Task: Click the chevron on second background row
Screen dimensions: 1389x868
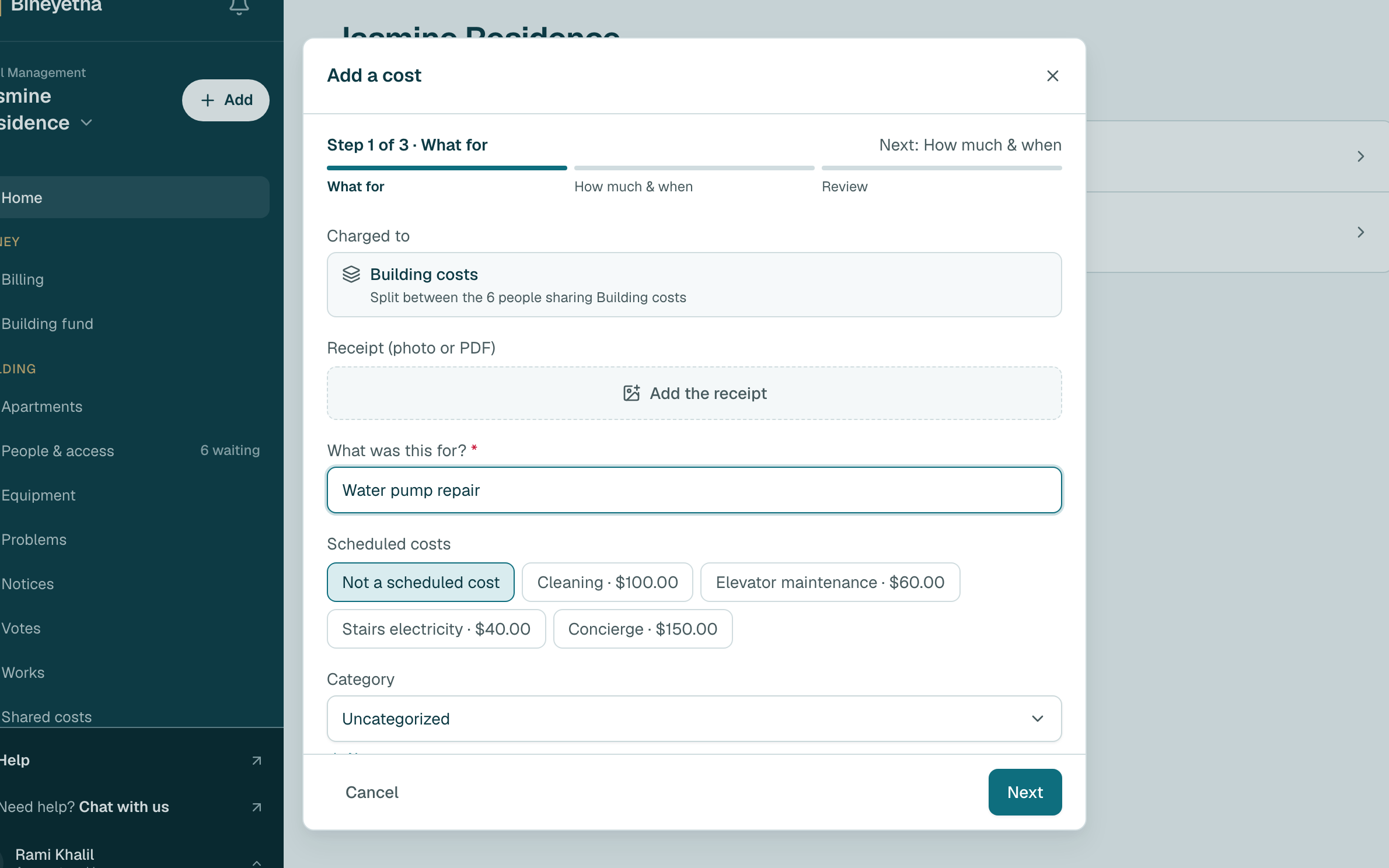Action: click(x=1360, y=232)
